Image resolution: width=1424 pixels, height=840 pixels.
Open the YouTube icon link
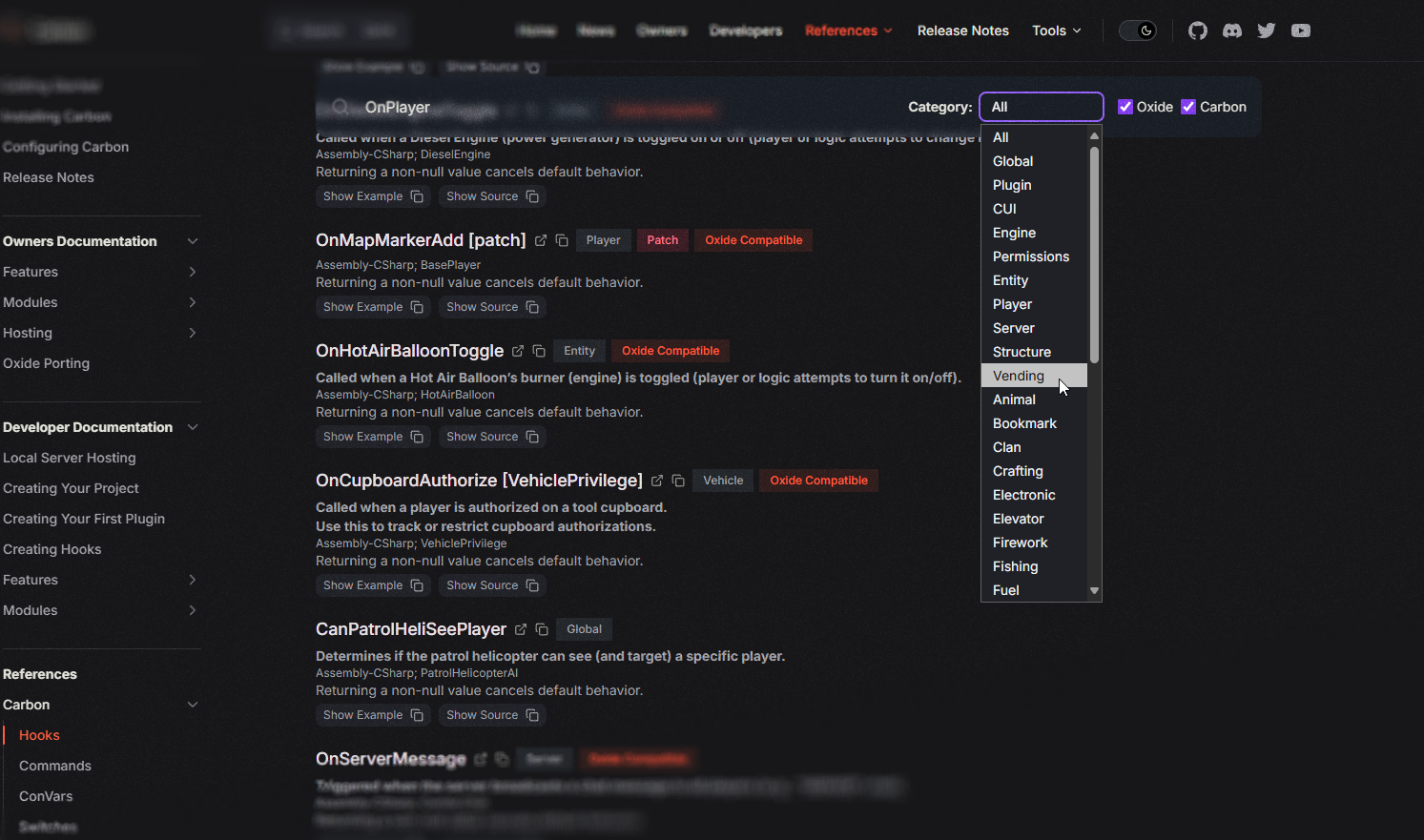(x=1301, y=31)
